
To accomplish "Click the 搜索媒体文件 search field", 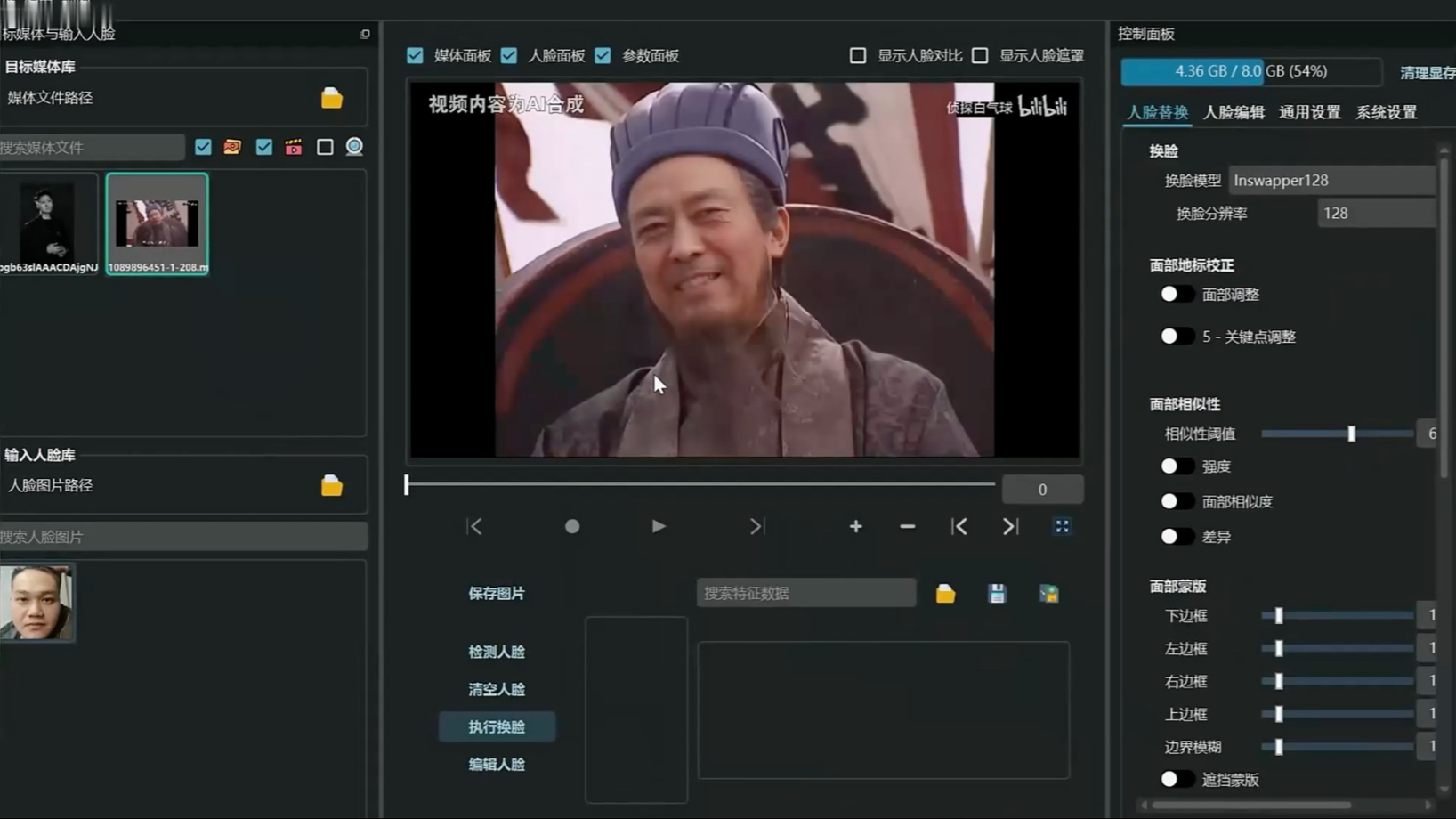I will [x=92, y=147].
